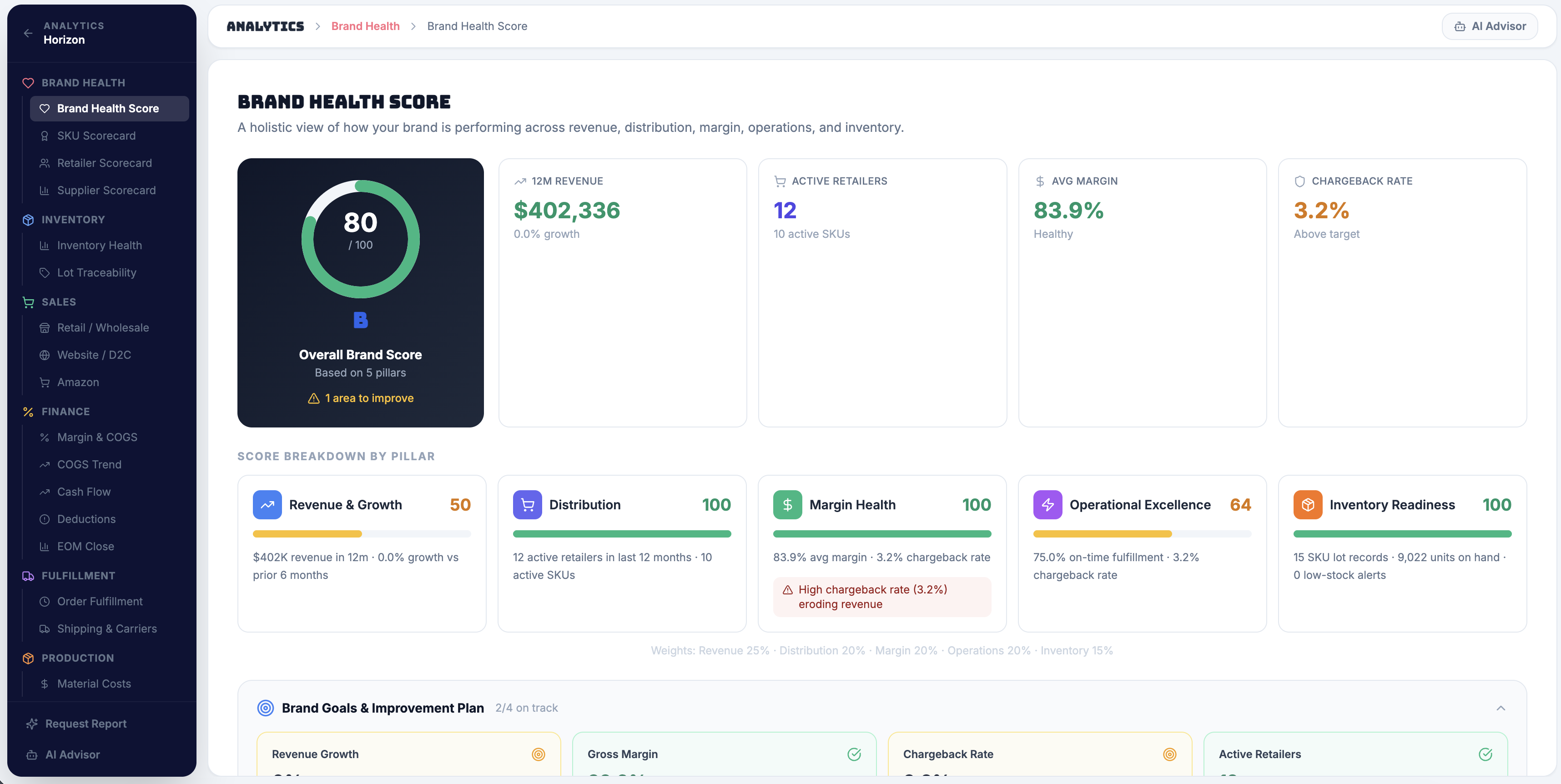Collapse the Brand Goals & Improvement Plan panel
Viewport: 1561px width, 784px height.
tap(1501, 708)
